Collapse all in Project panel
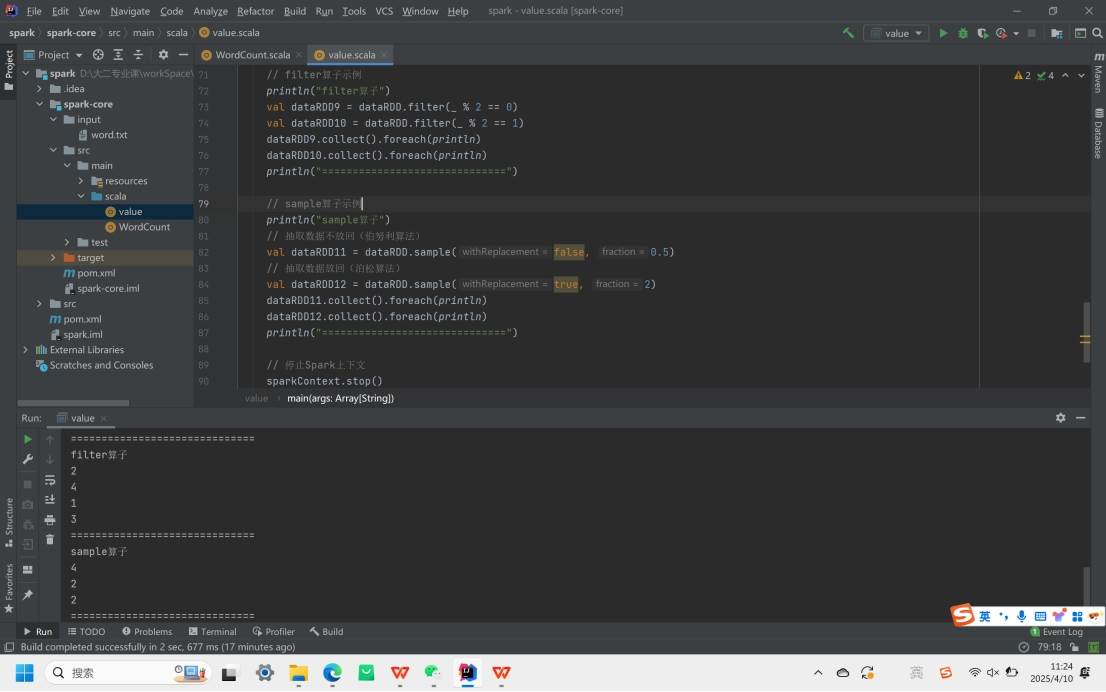Viewport: 1106px width, 692px height. 138,54
